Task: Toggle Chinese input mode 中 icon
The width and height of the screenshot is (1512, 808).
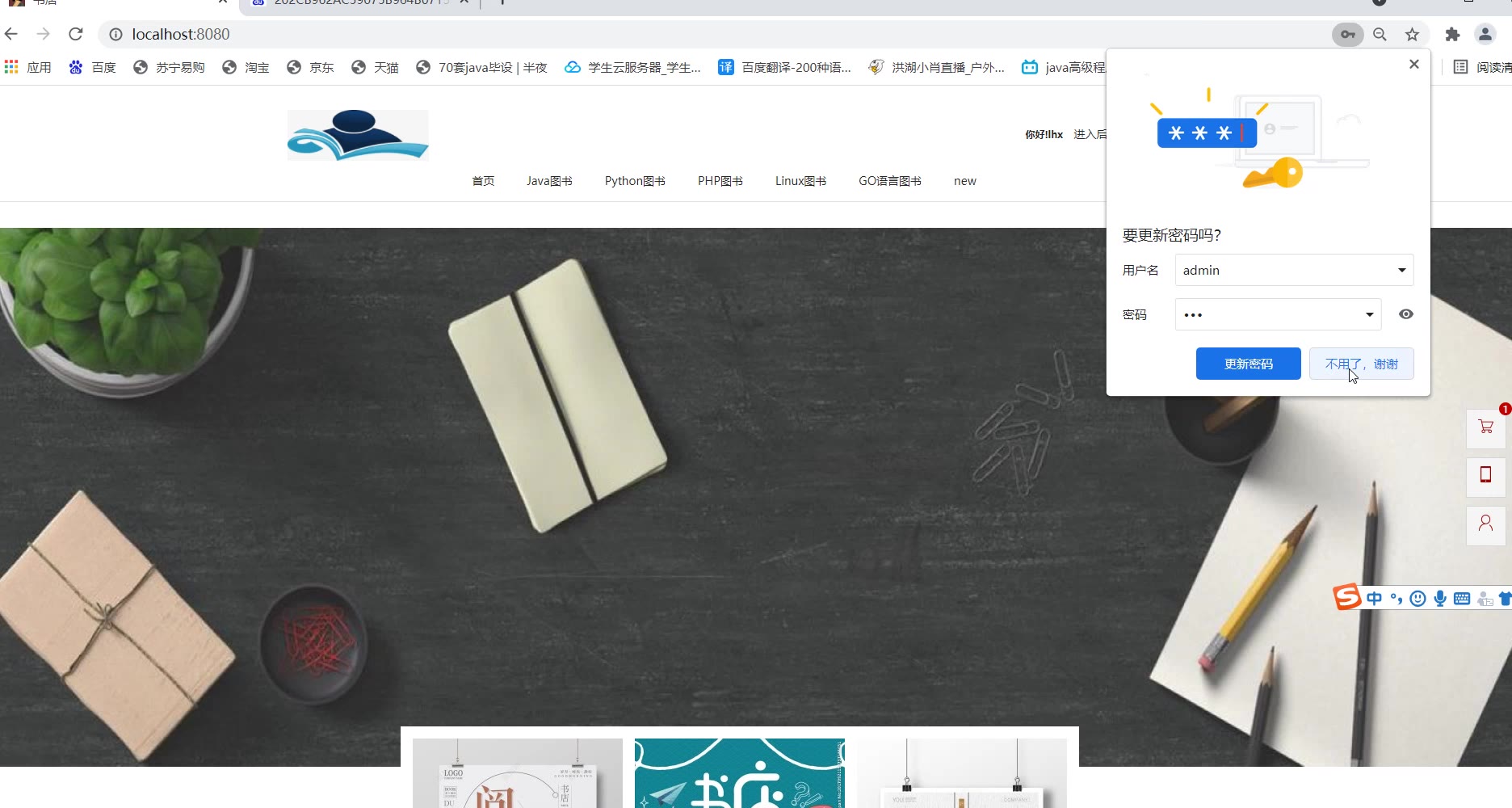Action: 1375,599
